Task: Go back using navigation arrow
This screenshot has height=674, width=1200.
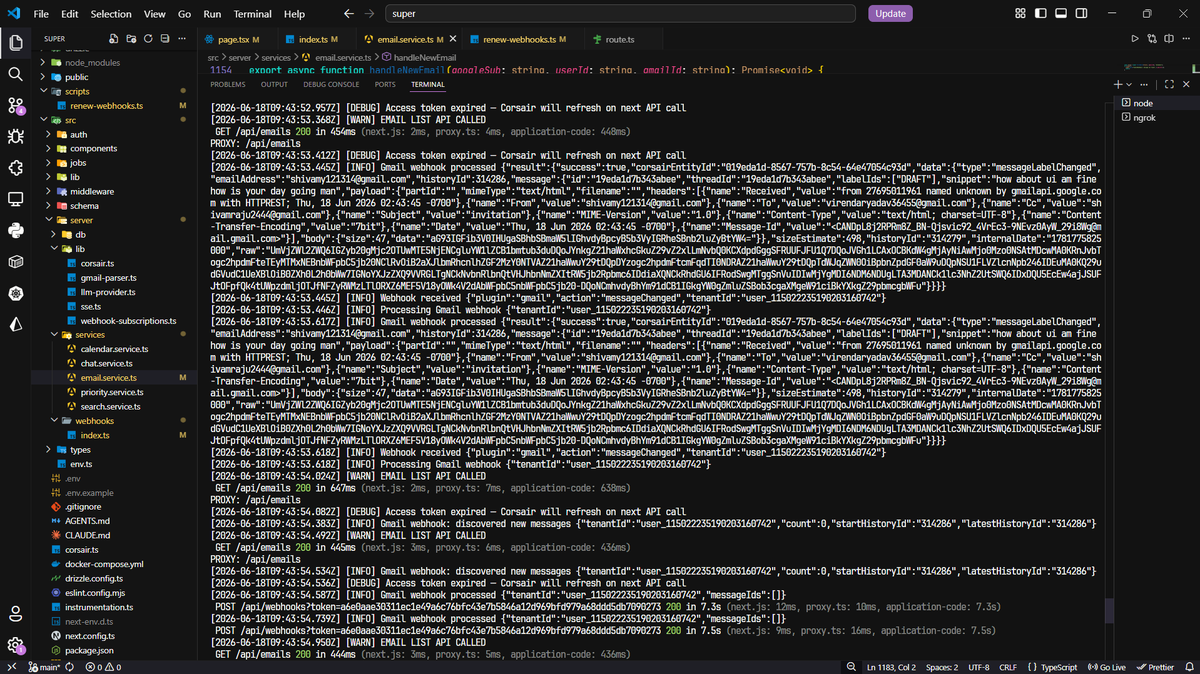Action: pos(348,14)
